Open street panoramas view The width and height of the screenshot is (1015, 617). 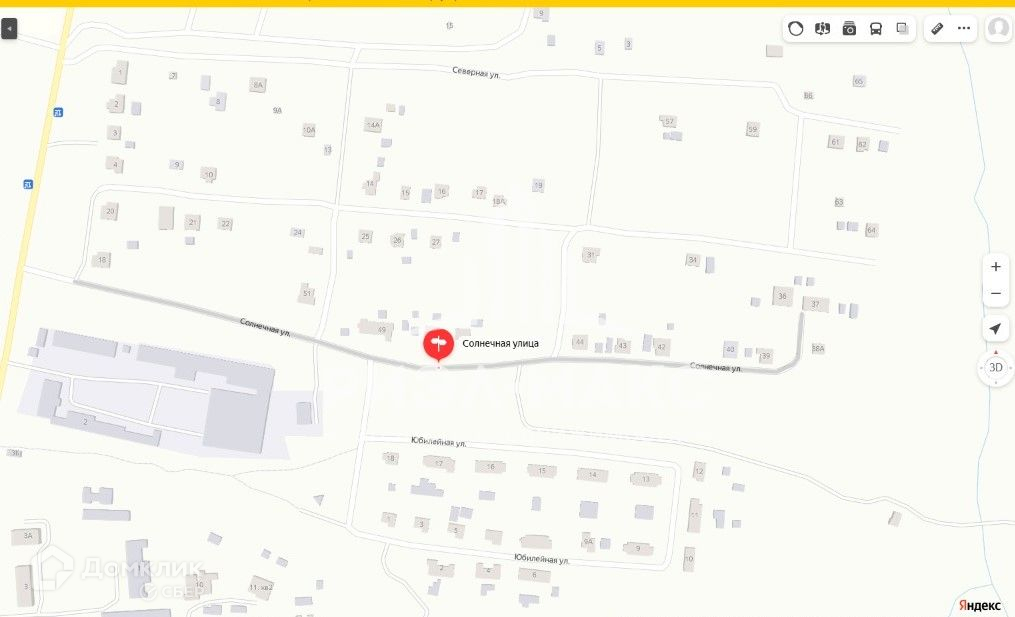click(822, 28)
